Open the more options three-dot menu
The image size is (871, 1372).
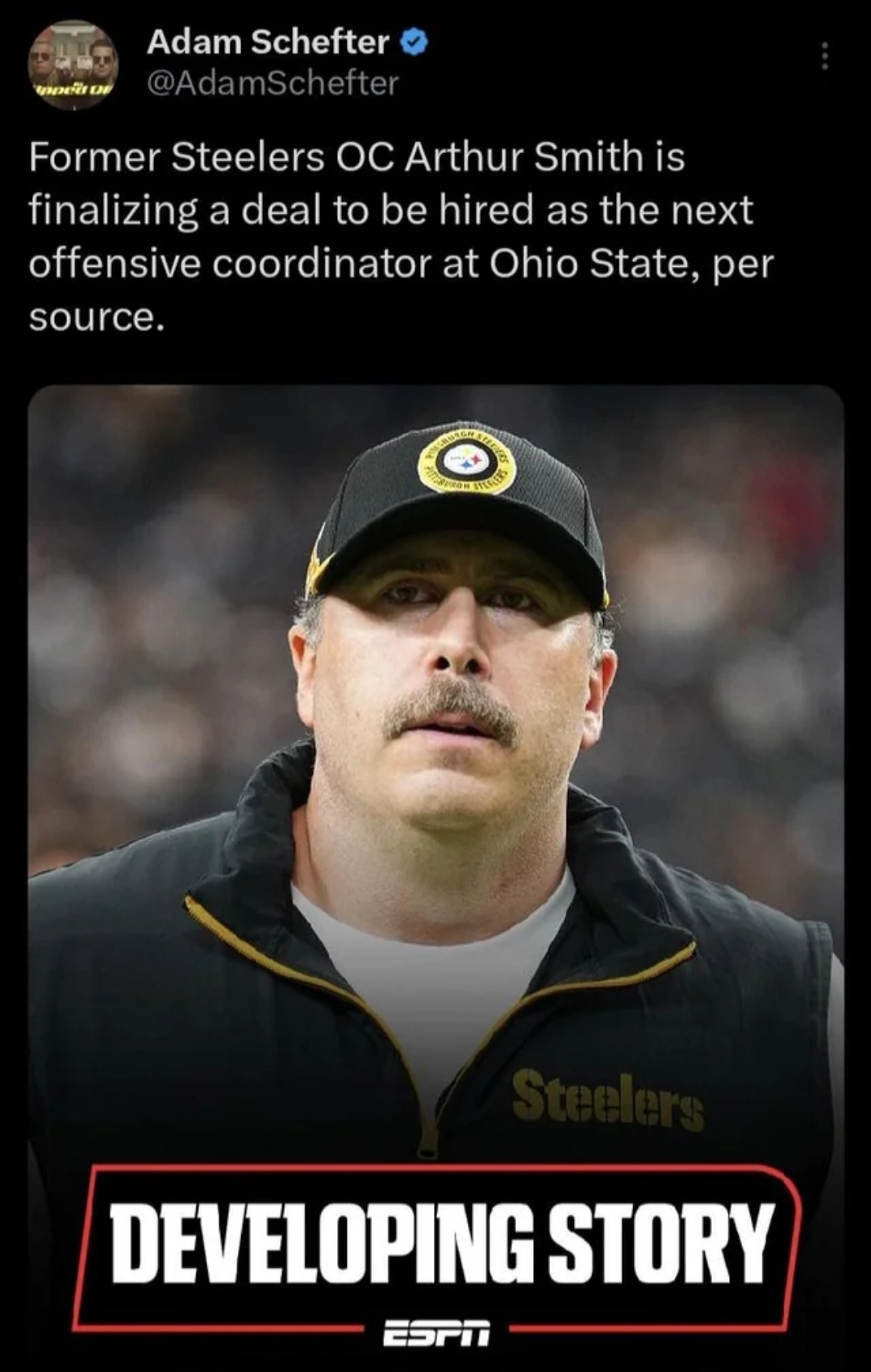(x=823, y=56)
